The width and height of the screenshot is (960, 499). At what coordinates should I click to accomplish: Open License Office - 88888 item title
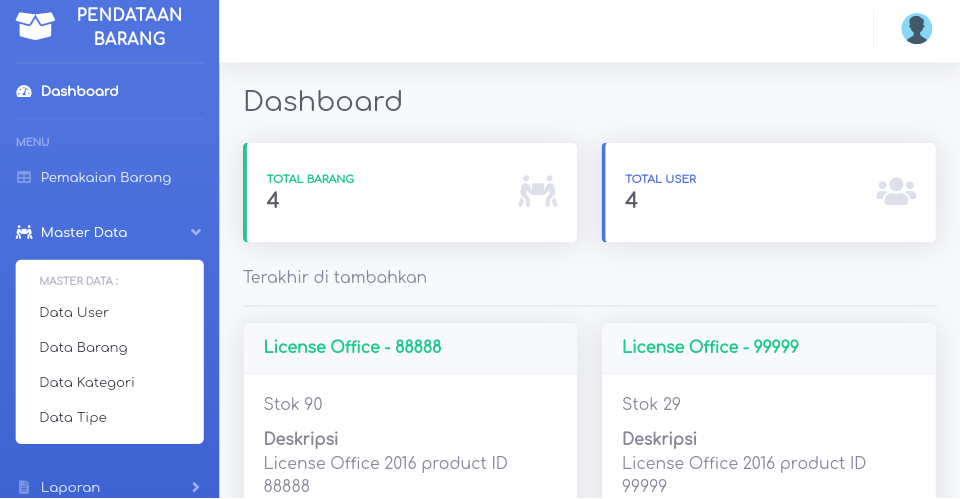point(353,347)
